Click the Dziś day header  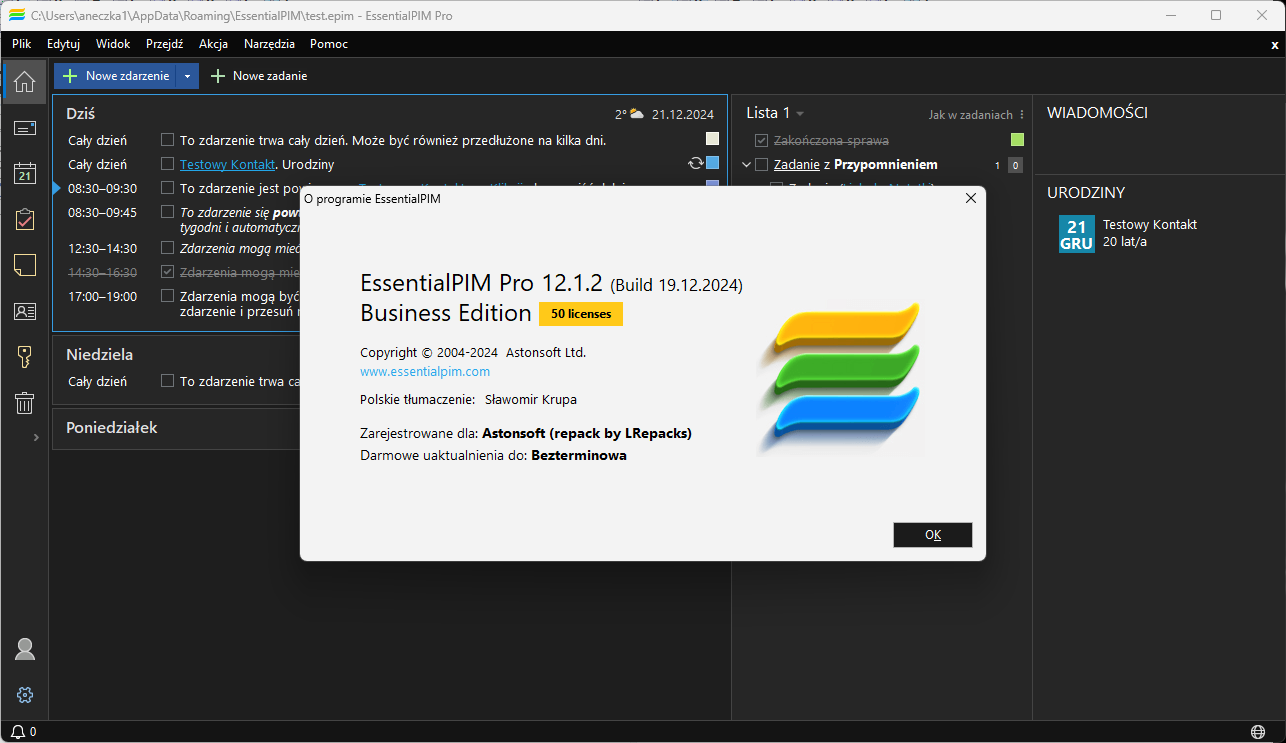[81, 114]
